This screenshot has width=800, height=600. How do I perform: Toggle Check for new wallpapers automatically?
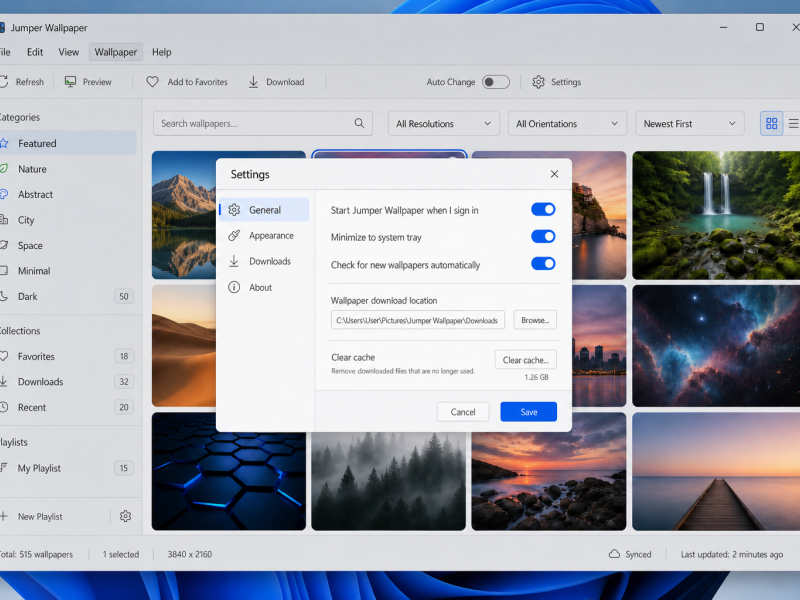point(543,263)
